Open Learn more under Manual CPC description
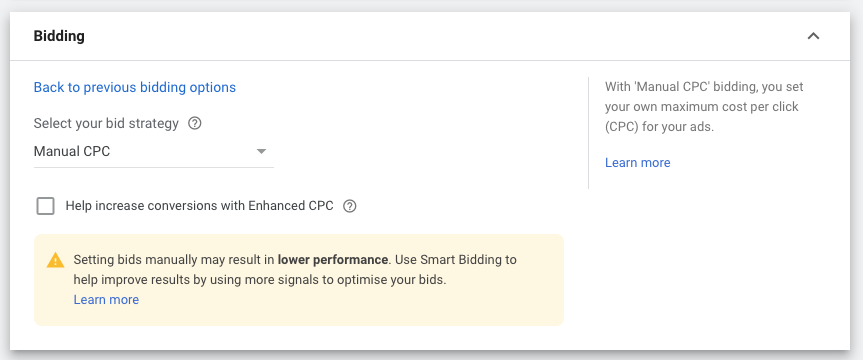Viewport: 863px width, 360px height. pos(637,162)
